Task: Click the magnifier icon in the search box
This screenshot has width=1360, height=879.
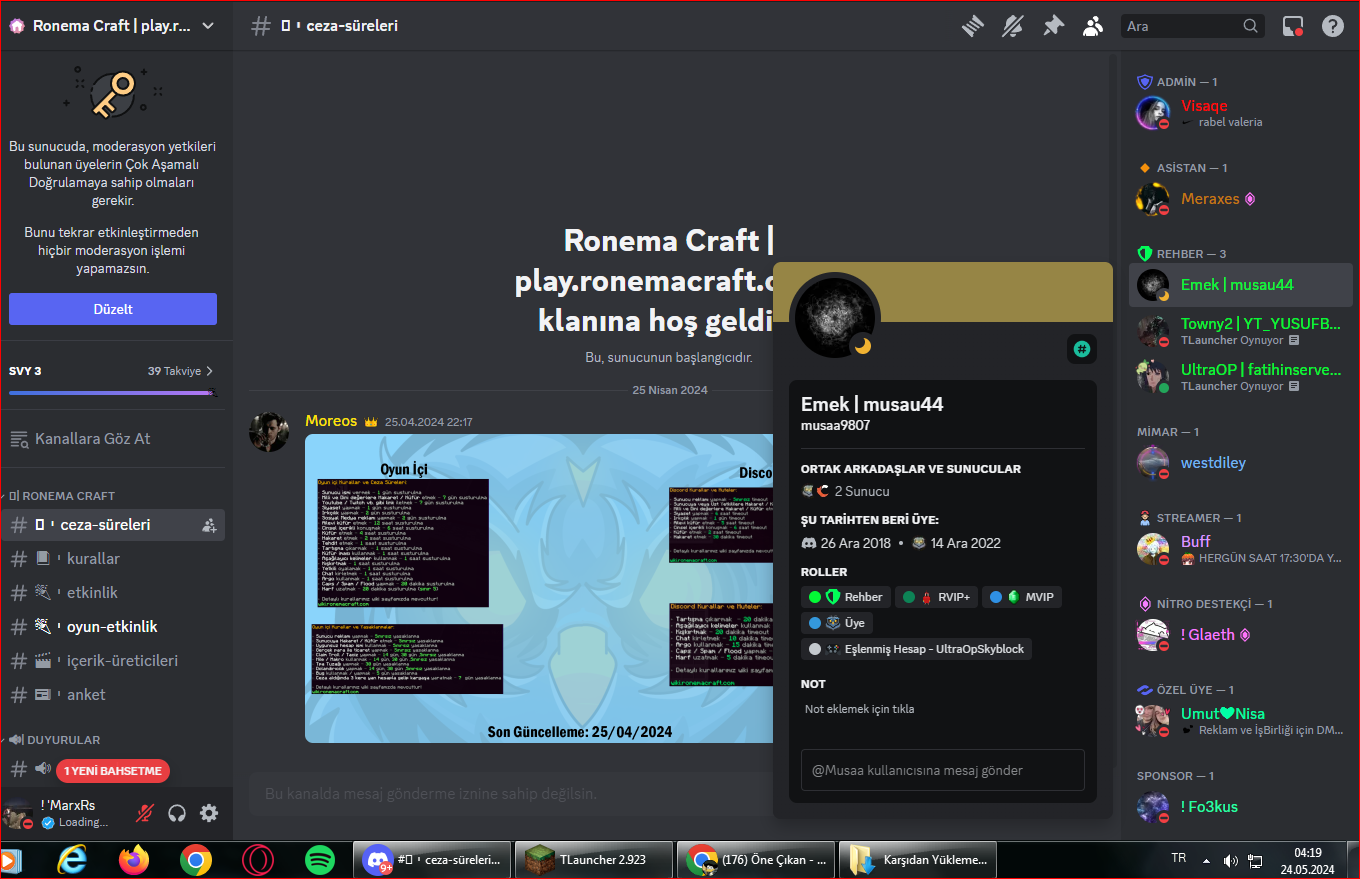Action: [x=1251, y=26]
